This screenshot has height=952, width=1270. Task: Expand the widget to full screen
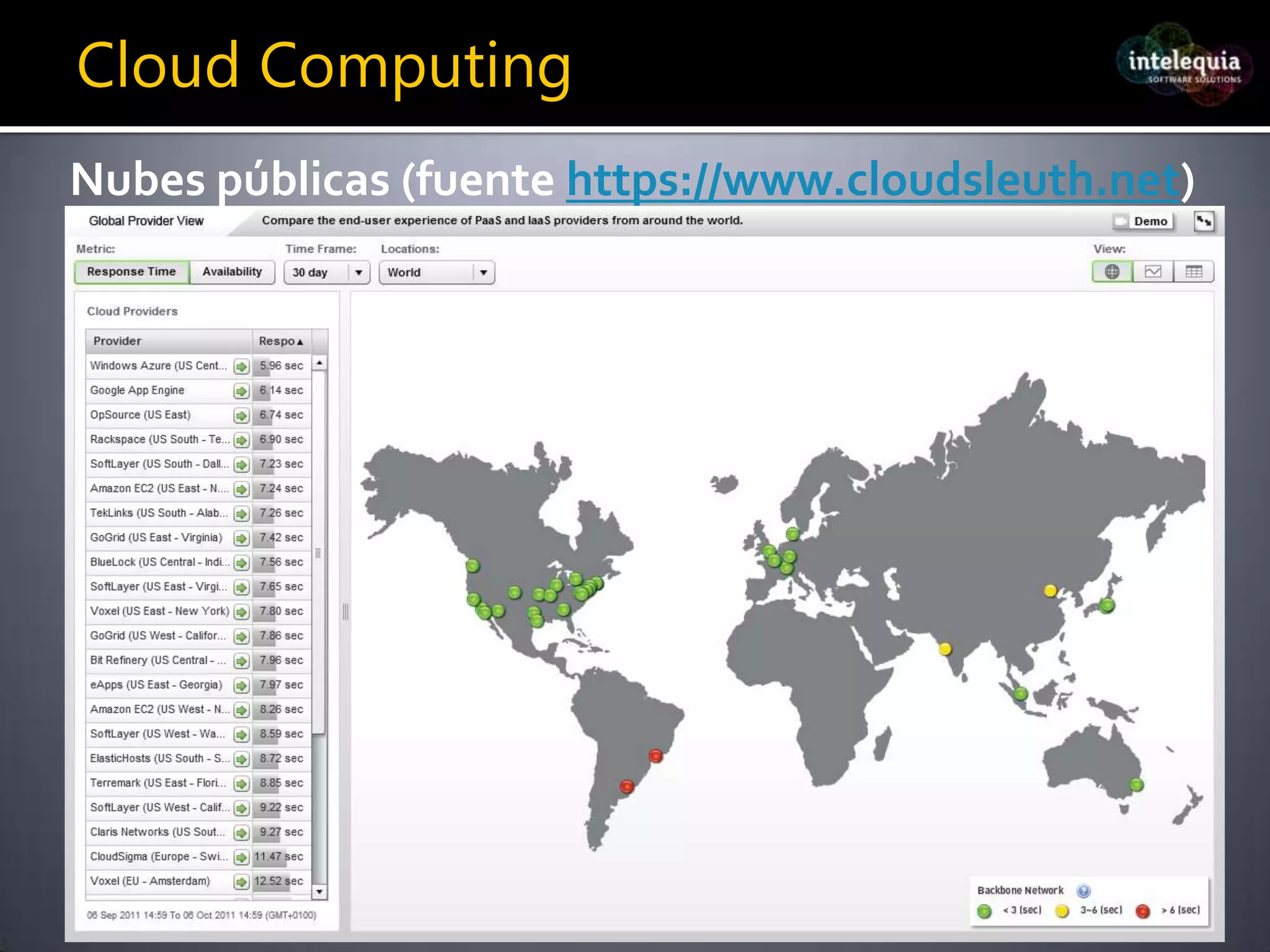coord(1204,221)
